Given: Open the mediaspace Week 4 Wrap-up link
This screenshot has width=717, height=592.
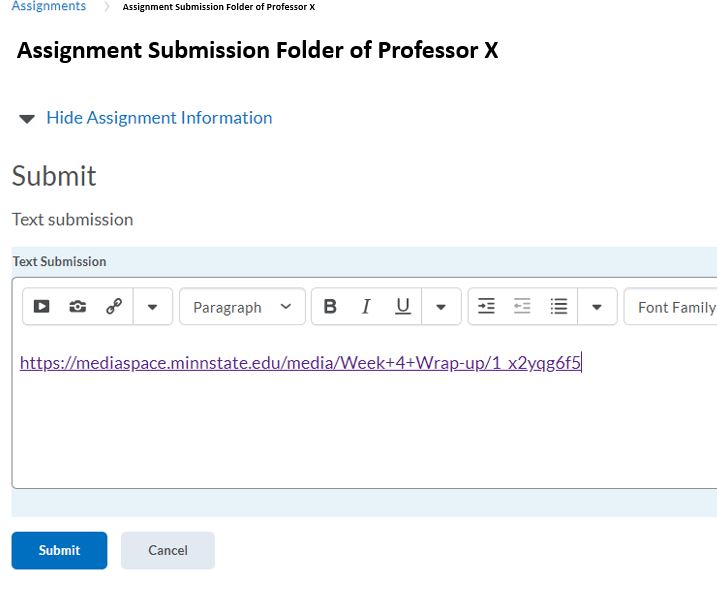Looking at the screenshot, I should point(300,363).
